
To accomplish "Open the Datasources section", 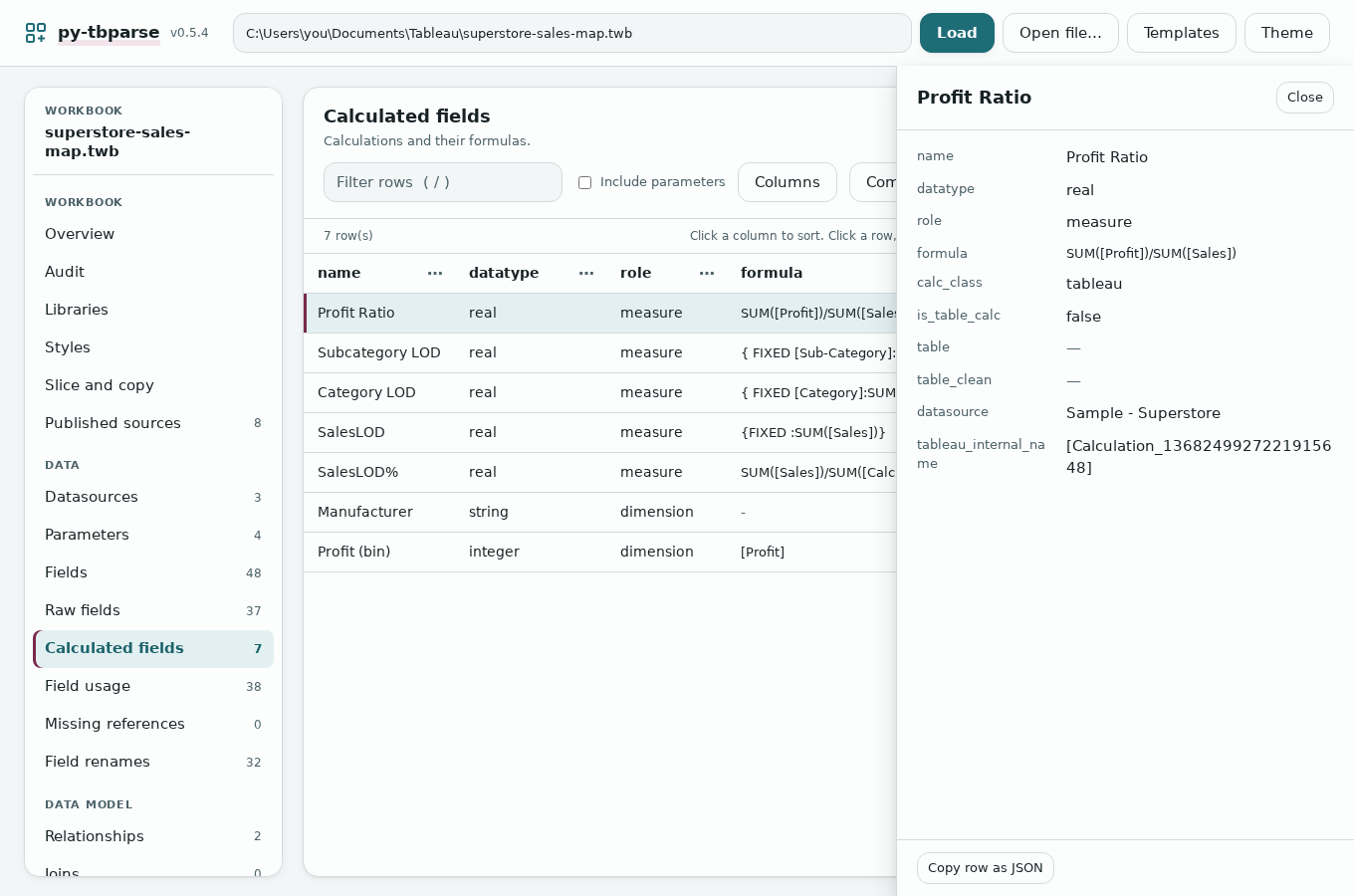I will pos(153,497).
